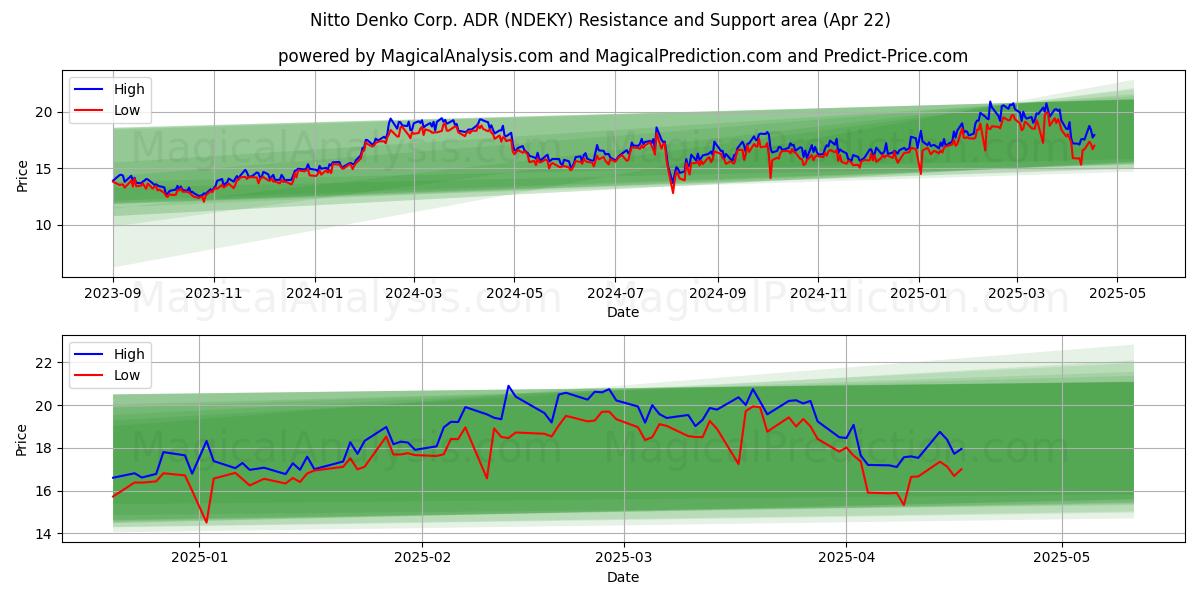
Task: Click '2025-03' tick on the lower chart
Action: point(624,558)
